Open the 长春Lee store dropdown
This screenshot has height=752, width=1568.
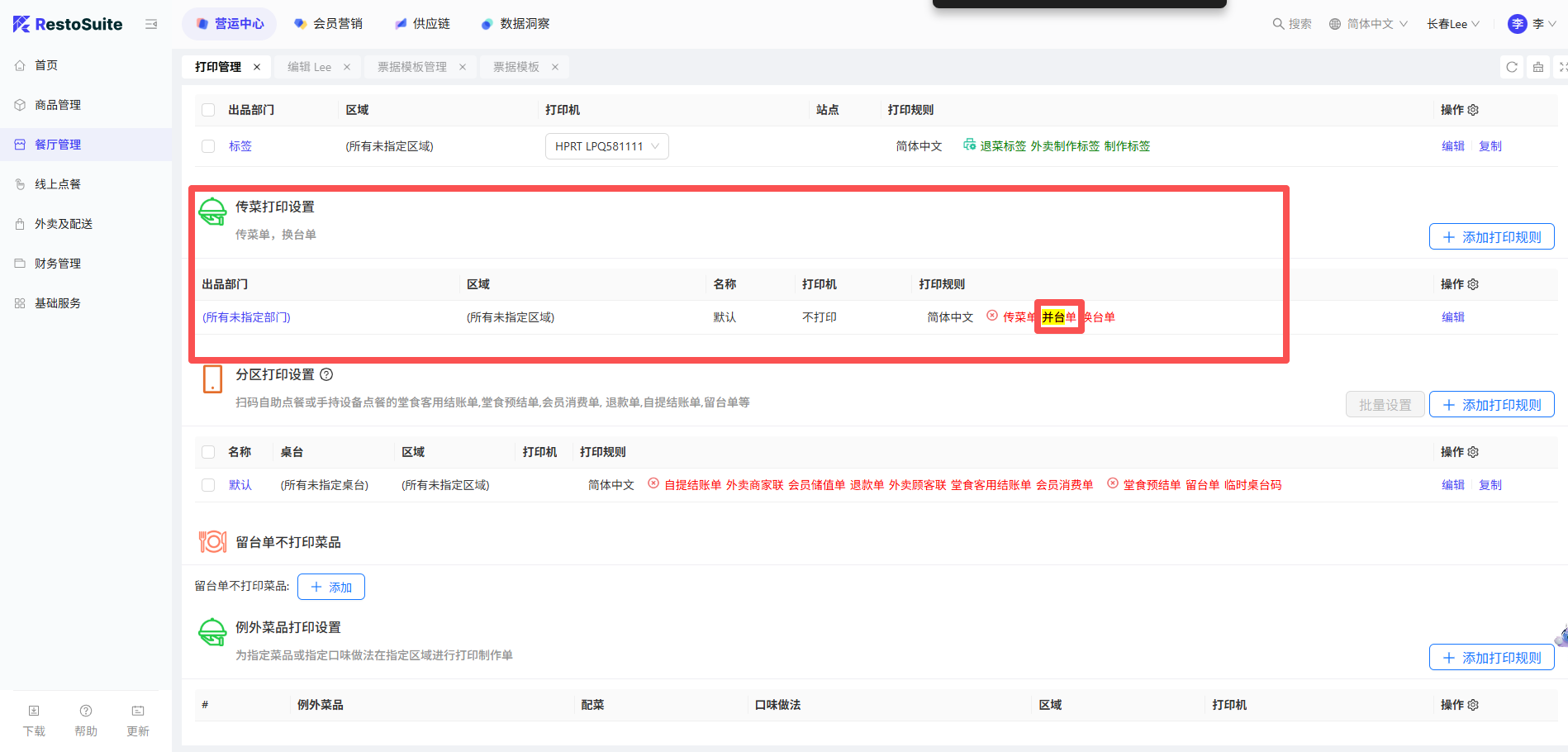click(x=1452, y=24)
